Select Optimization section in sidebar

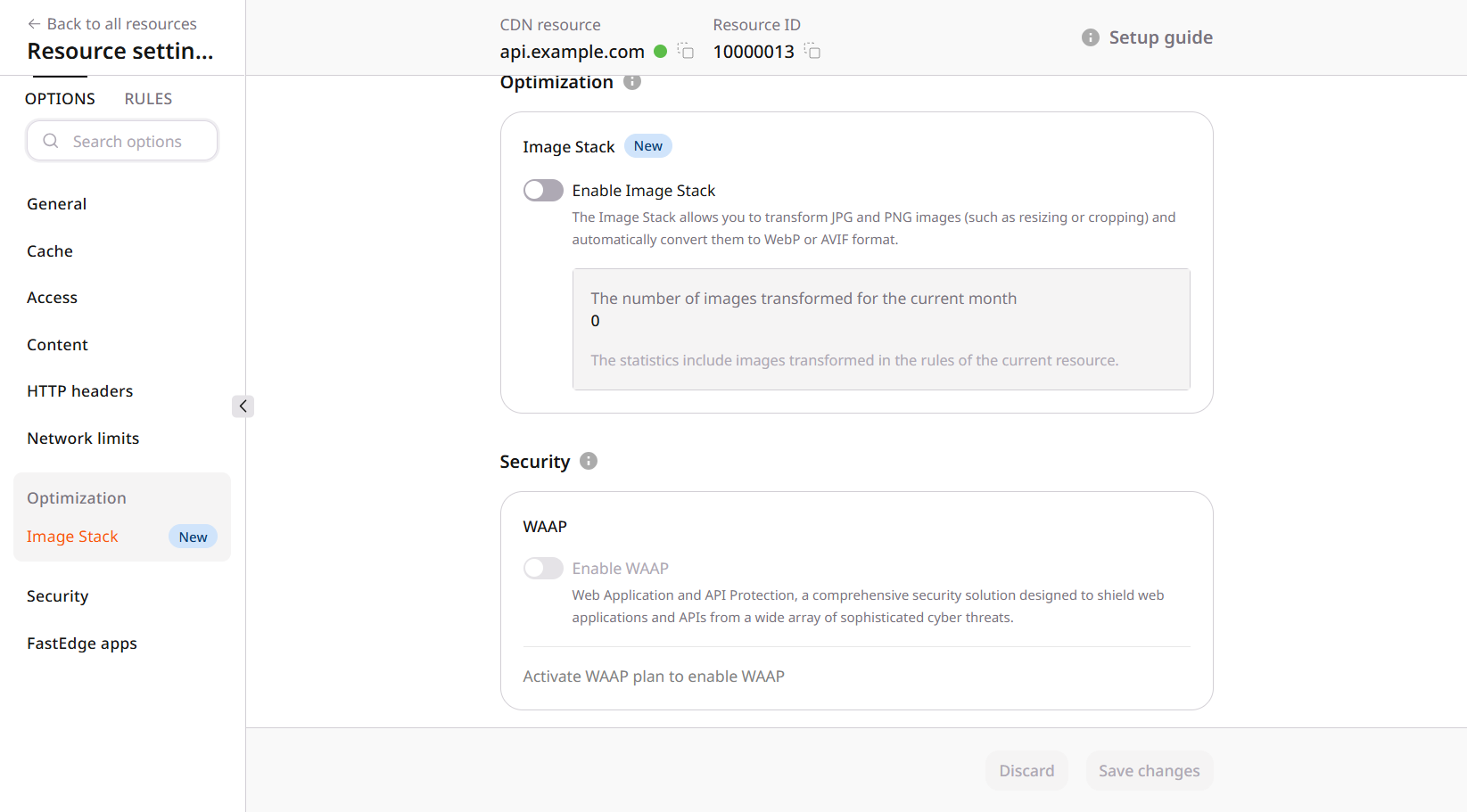77,498
